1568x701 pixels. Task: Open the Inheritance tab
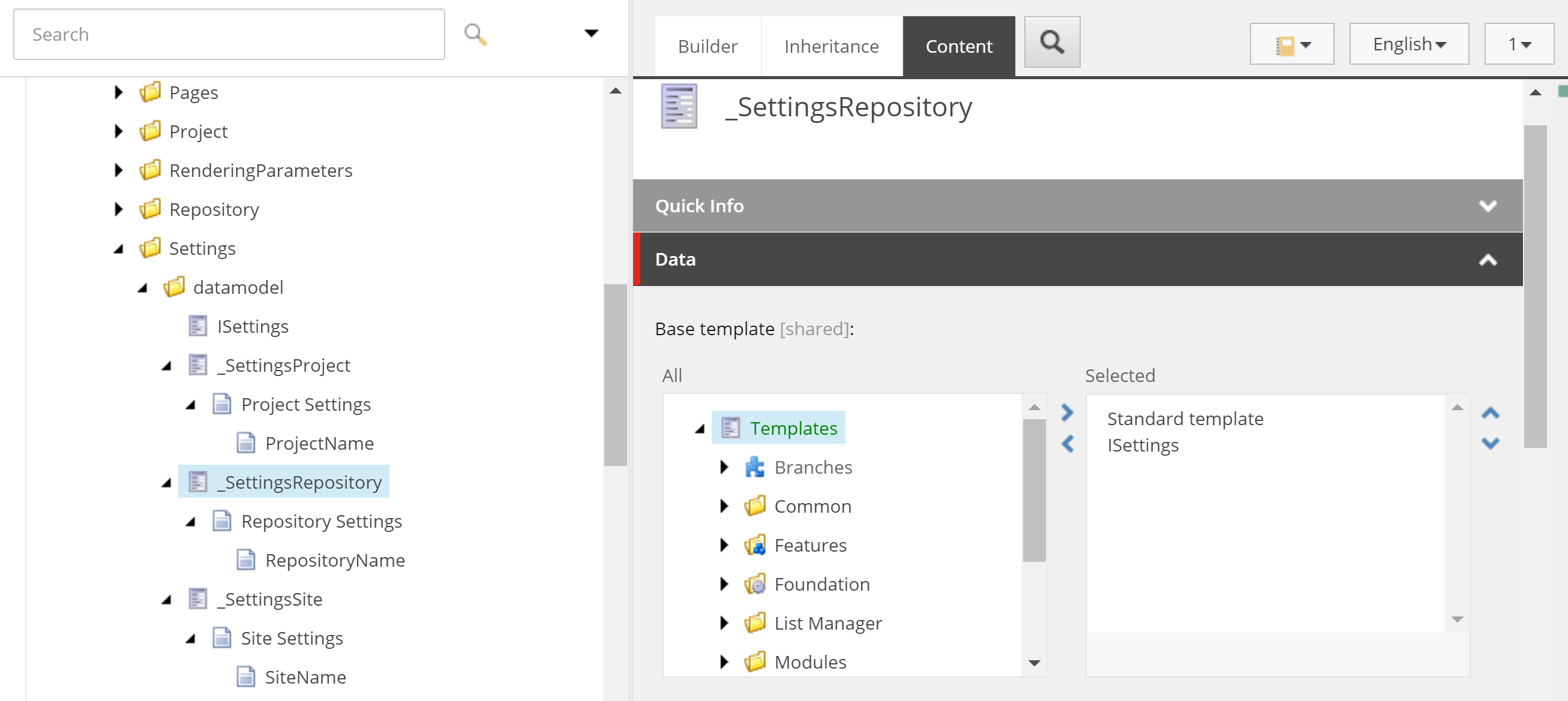click(832, 46)
